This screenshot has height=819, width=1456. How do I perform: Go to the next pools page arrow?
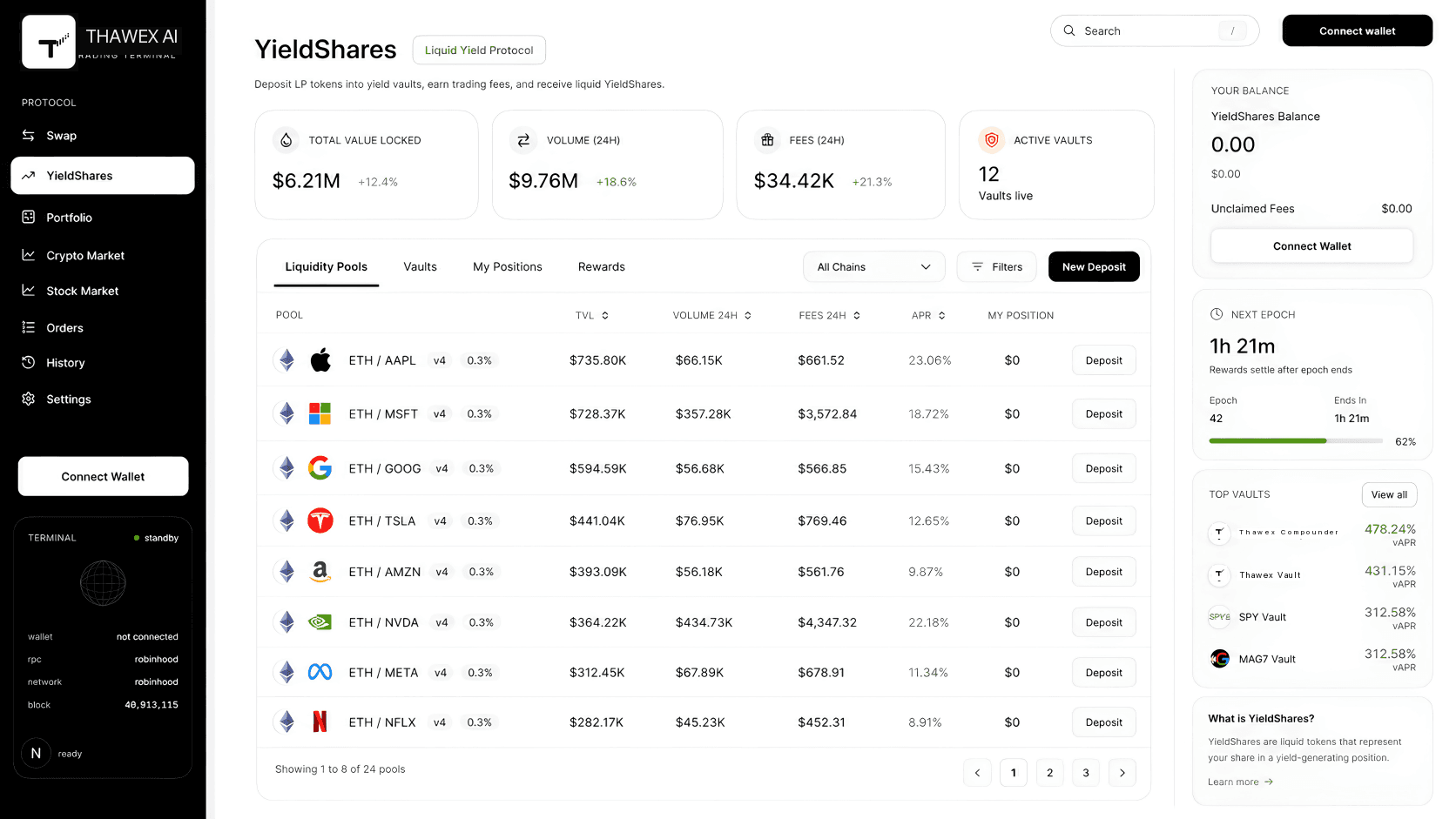tap(1122, 773)
